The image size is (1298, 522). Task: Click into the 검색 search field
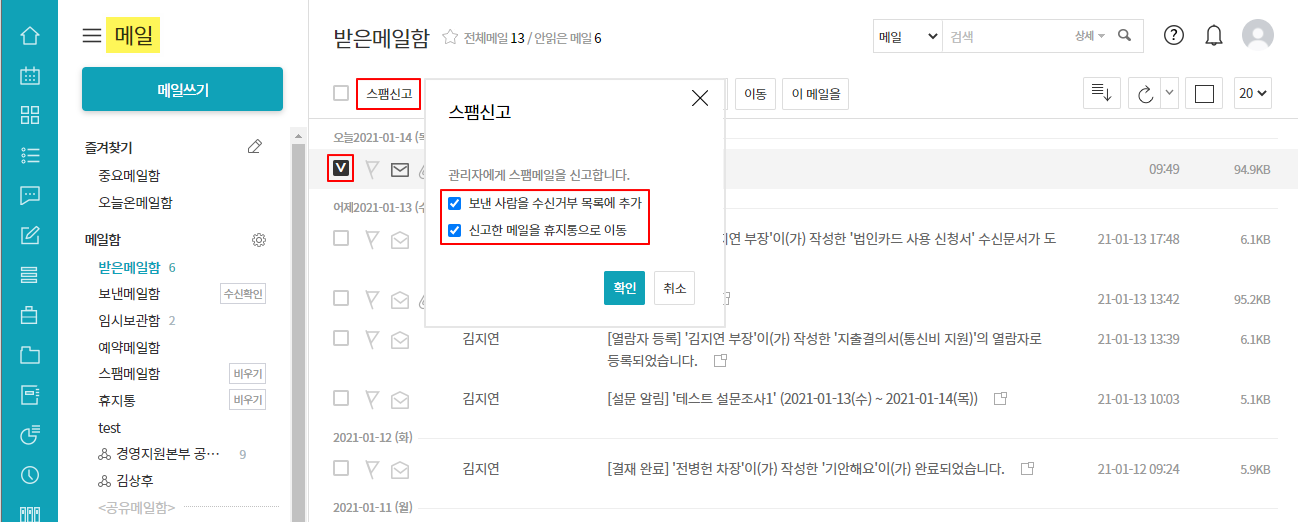(1005, 36)
